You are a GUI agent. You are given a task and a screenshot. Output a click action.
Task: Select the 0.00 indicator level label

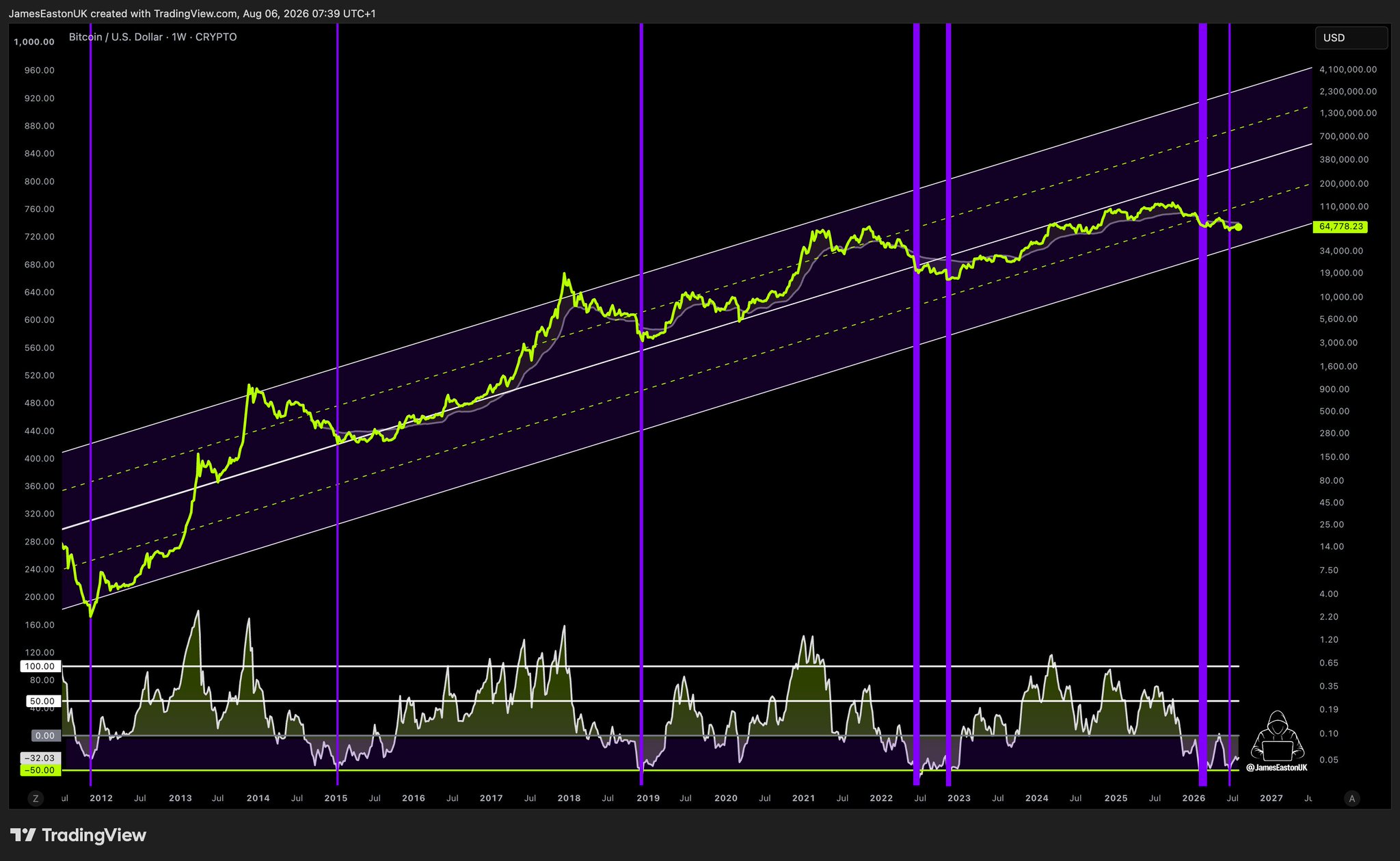[45, 736]
